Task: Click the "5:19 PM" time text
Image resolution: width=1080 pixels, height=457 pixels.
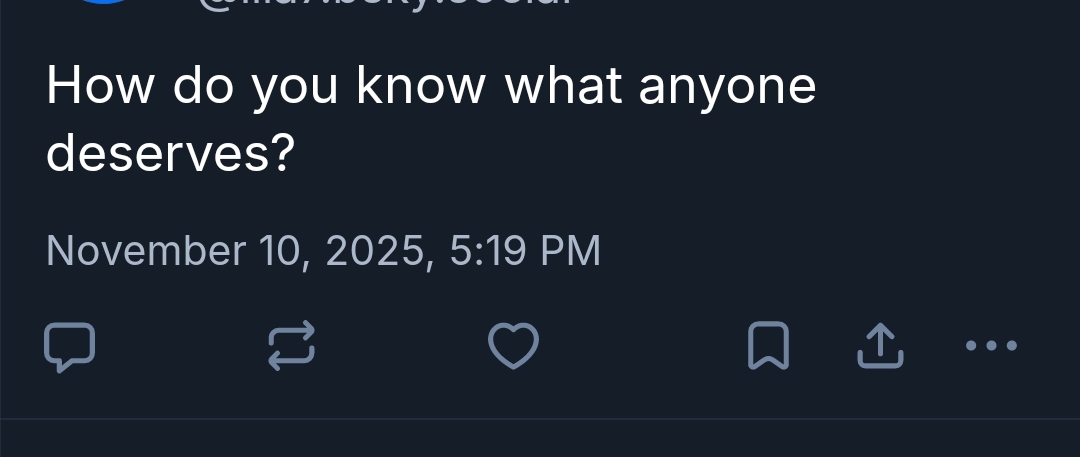Action: point(525,250)
